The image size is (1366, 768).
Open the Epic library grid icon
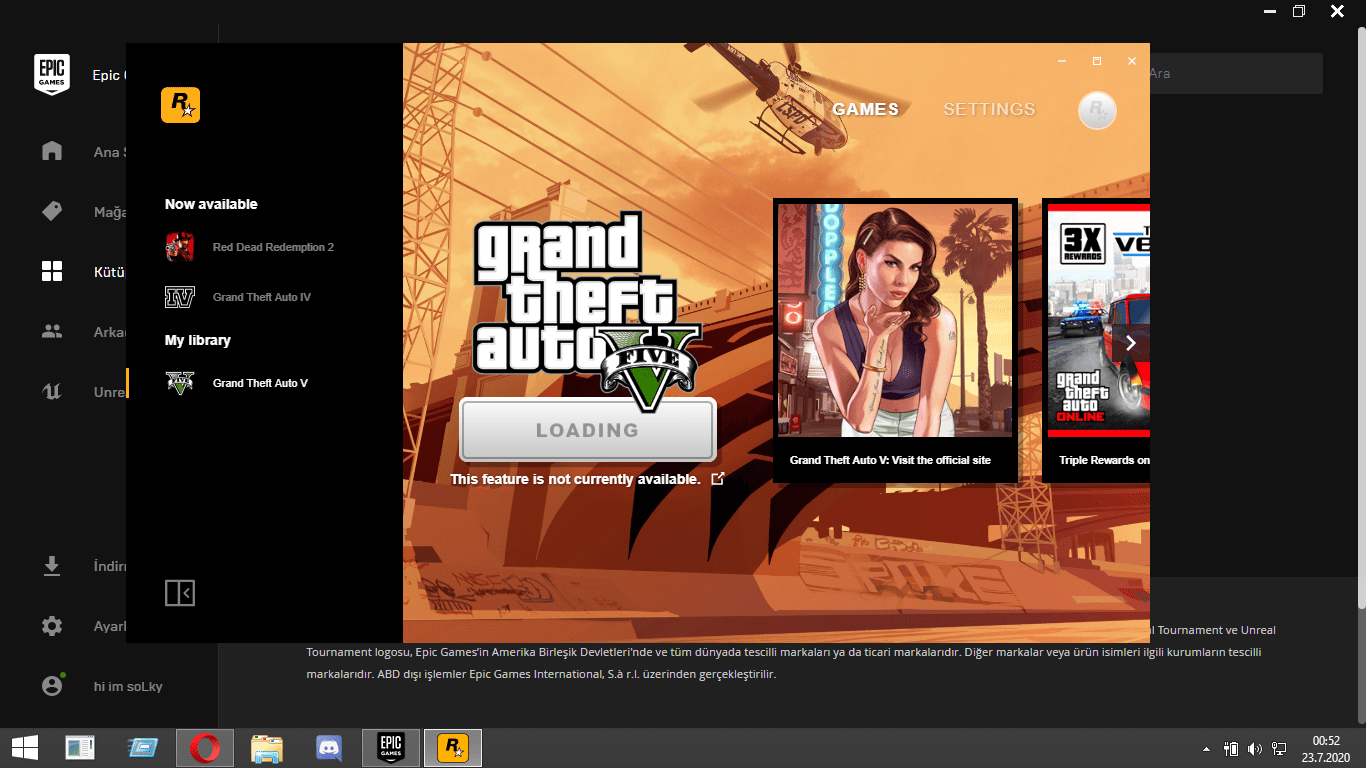(x=52, y=271)
